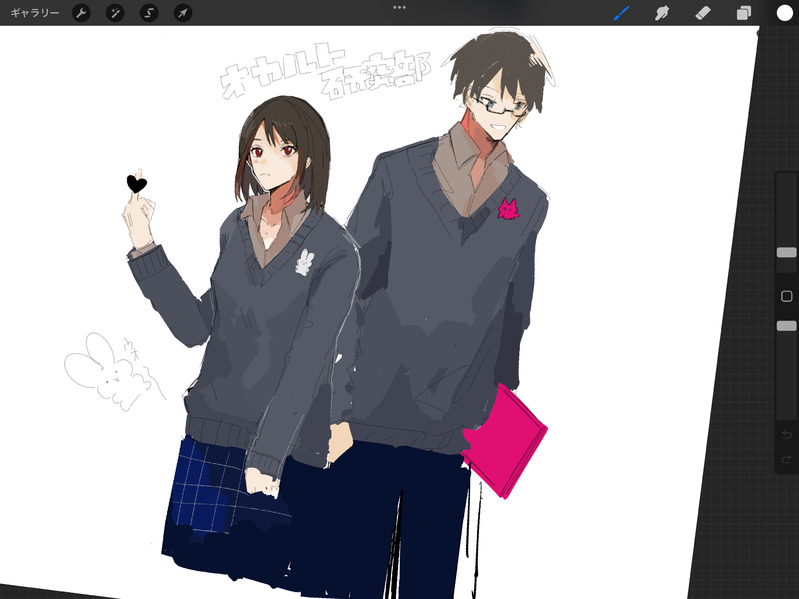799x599 pixels.
Task: Tap the Redo arrow in the sidebar
Action: pyautogui.click(x=786, y=459)
